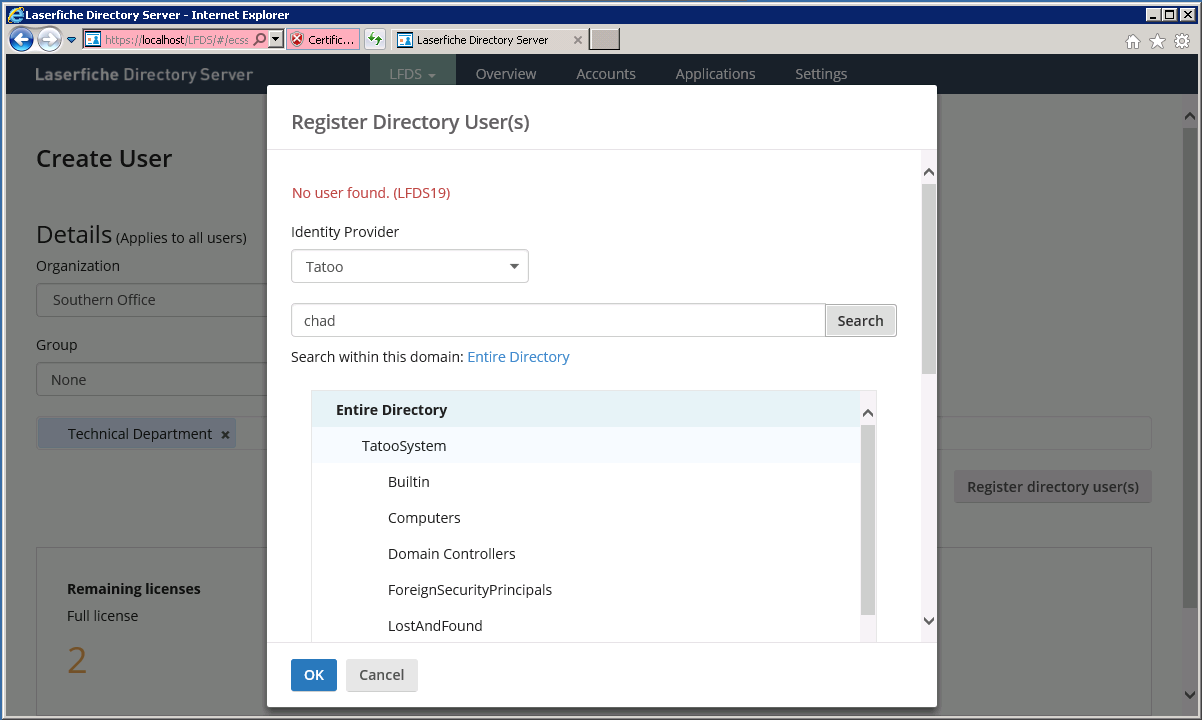Screen dimensions: 1202x721
Task: Click the Remaining licenses count 2
Action: 77,660
